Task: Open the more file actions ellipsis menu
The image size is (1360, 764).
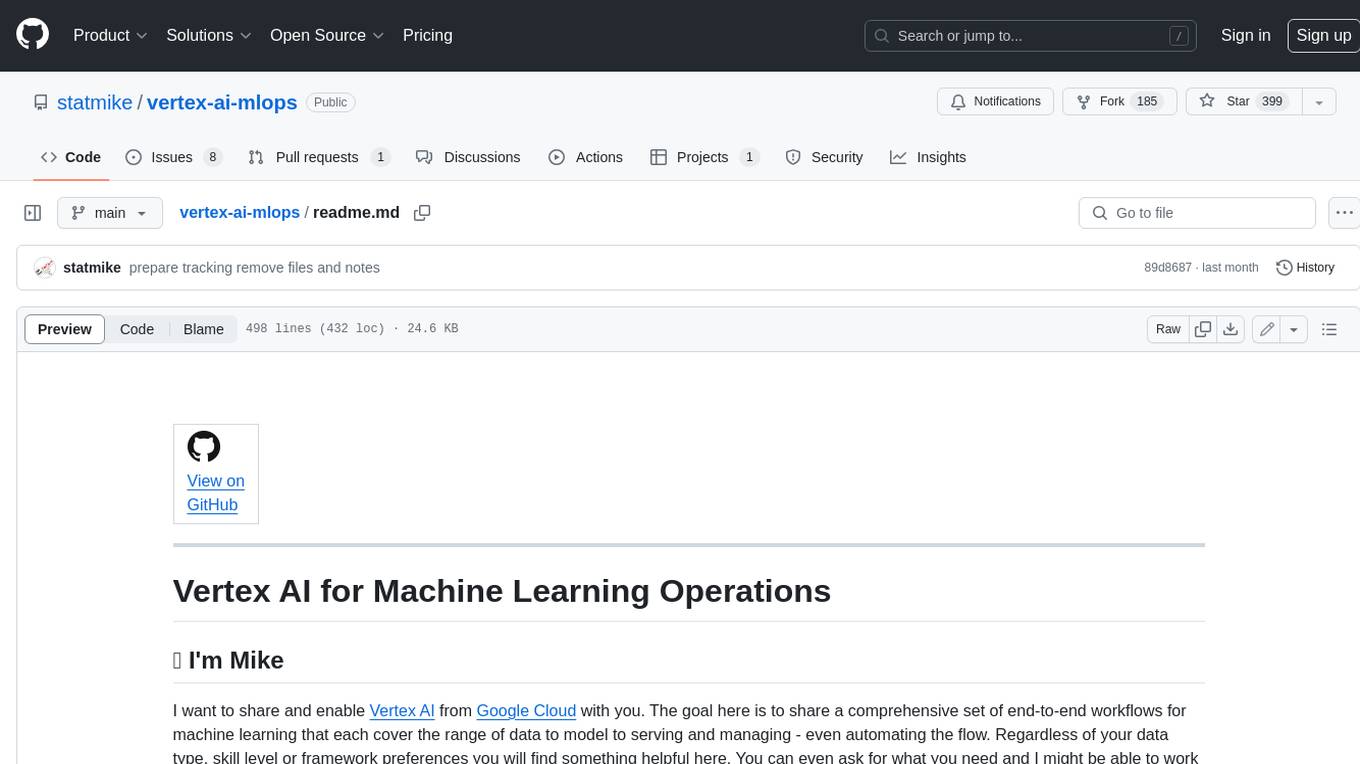Action: point(1344,213)
